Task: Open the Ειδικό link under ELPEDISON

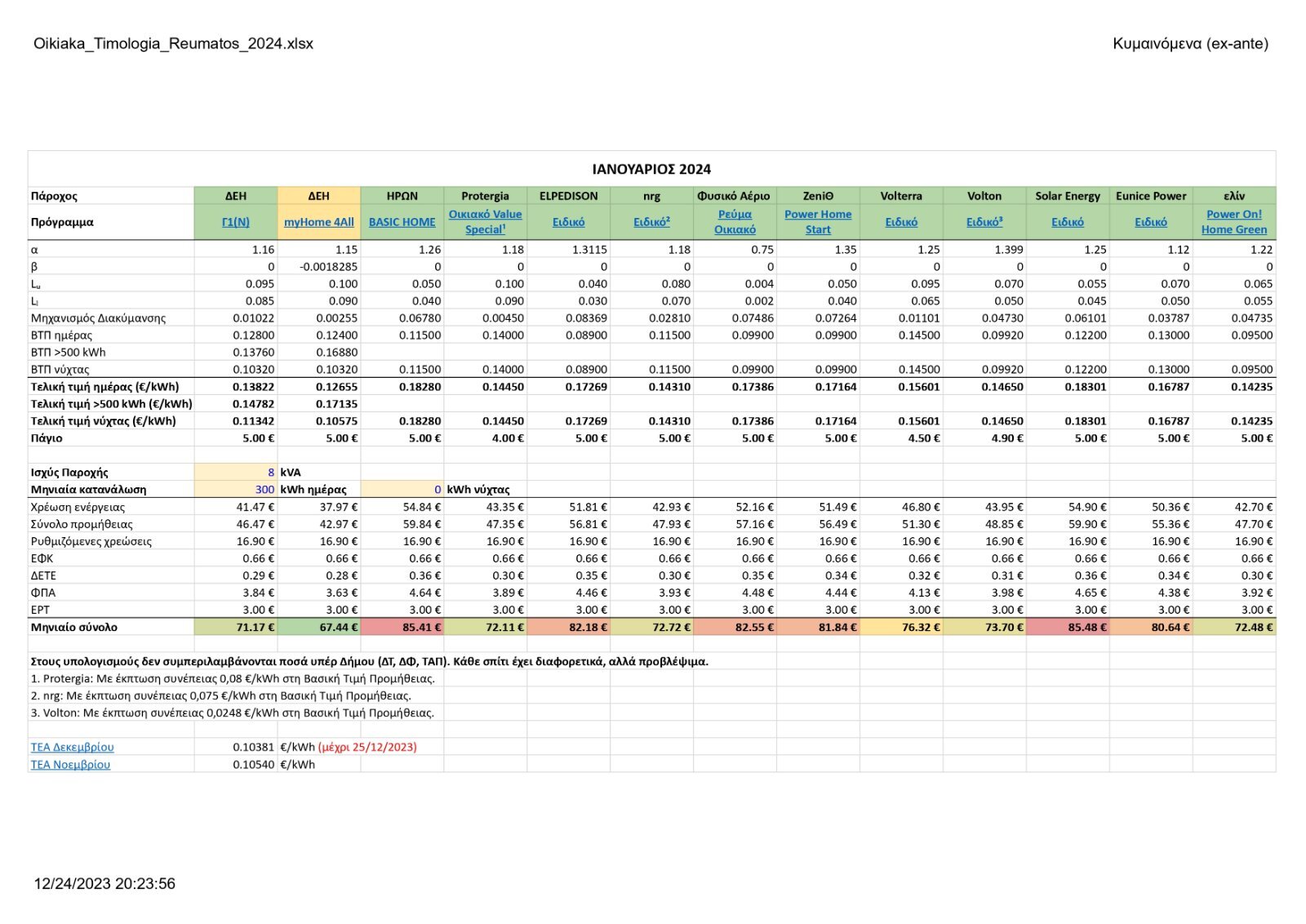Action: (x=569, y=222)
